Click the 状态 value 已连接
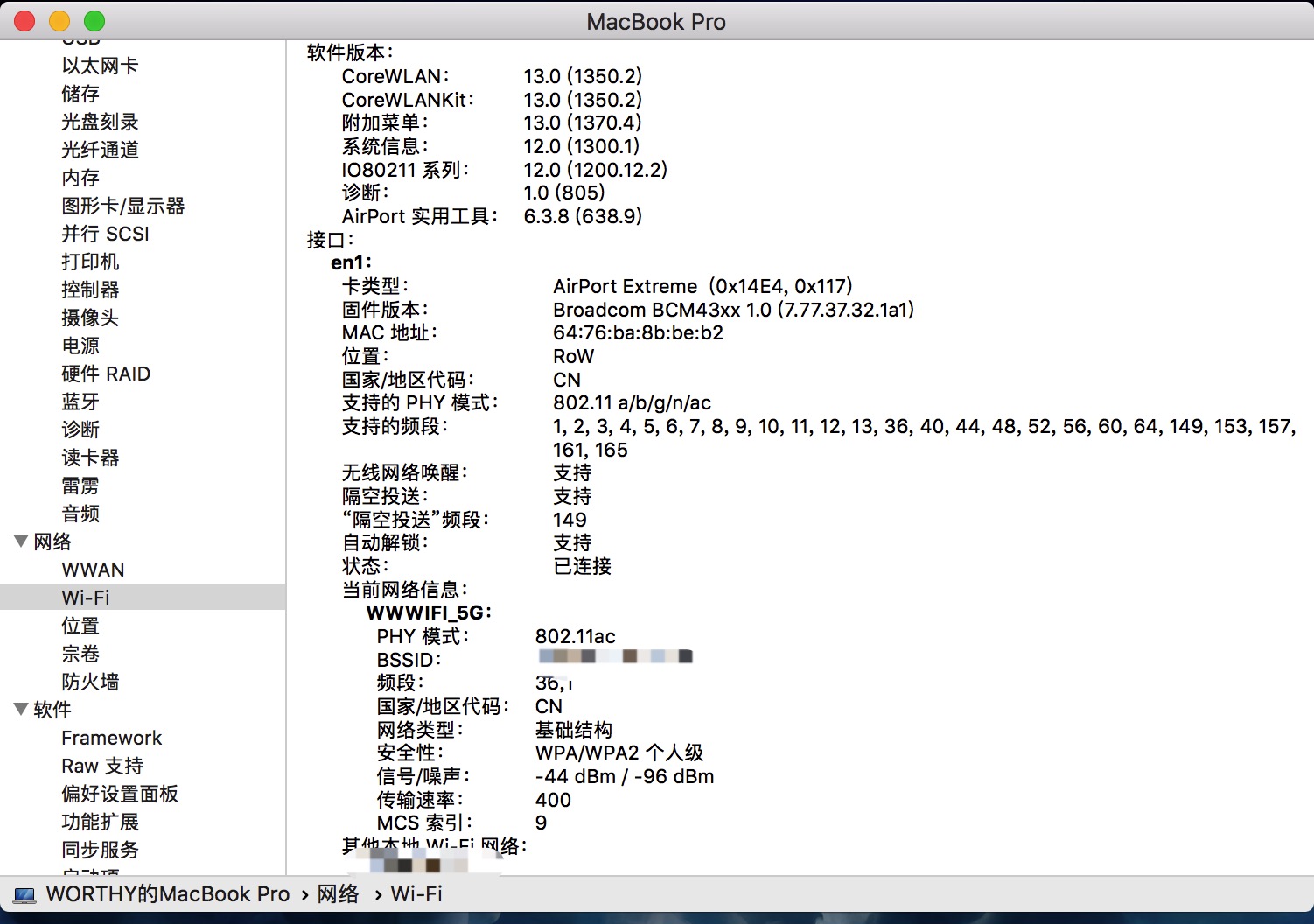The image size is (1314, 924). 582,566
